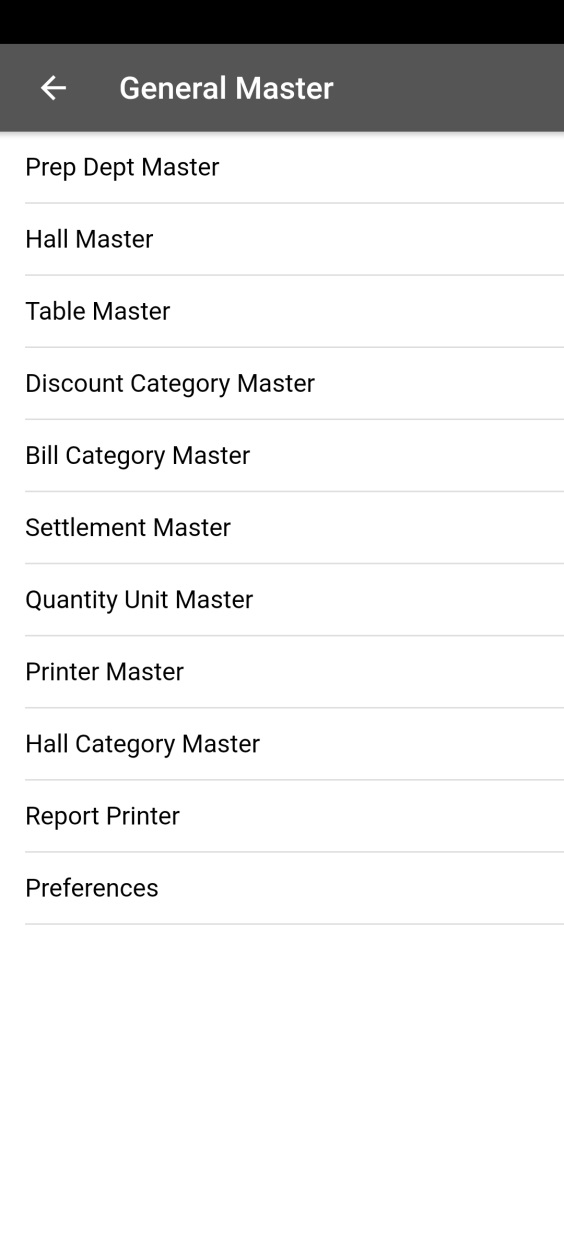
Task: Open Discount Category Master
Action: tap(282, 383)
